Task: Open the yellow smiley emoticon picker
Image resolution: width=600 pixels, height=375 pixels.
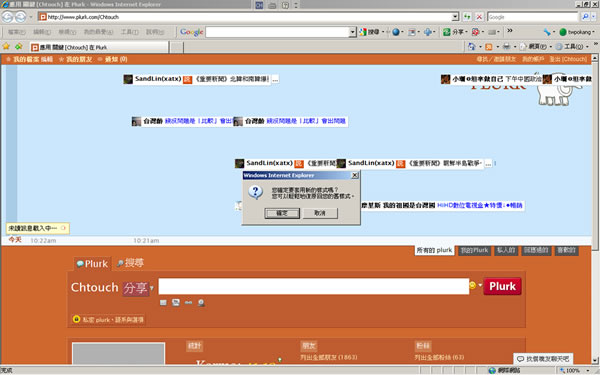Action: [x=474, y=285]
